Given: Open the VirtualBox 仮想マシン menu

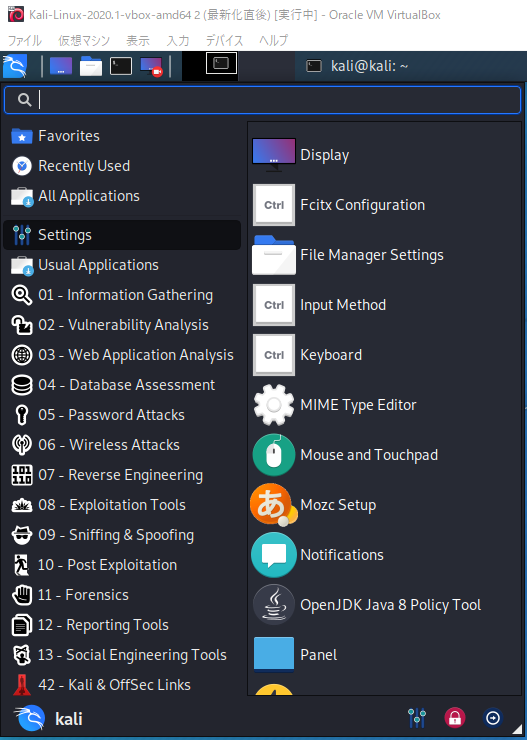Looking at the screenshot, I should [x=84, y=41].
